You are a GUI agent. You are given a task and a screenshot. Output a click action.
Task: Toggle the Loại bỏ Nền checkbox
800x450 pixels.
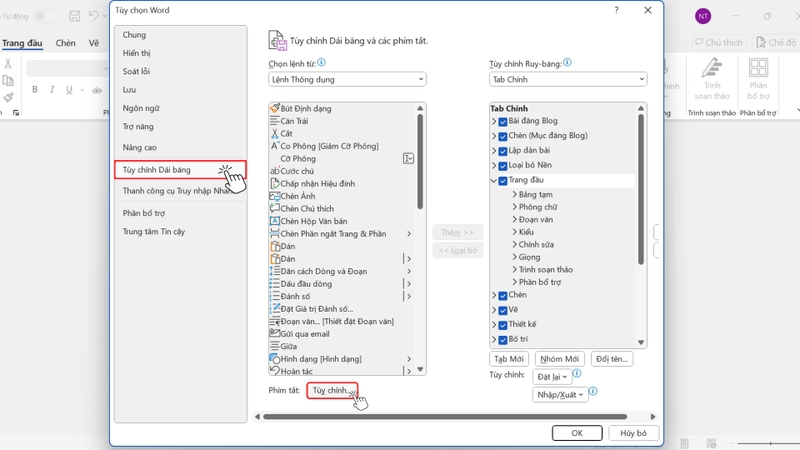[503, 166]
